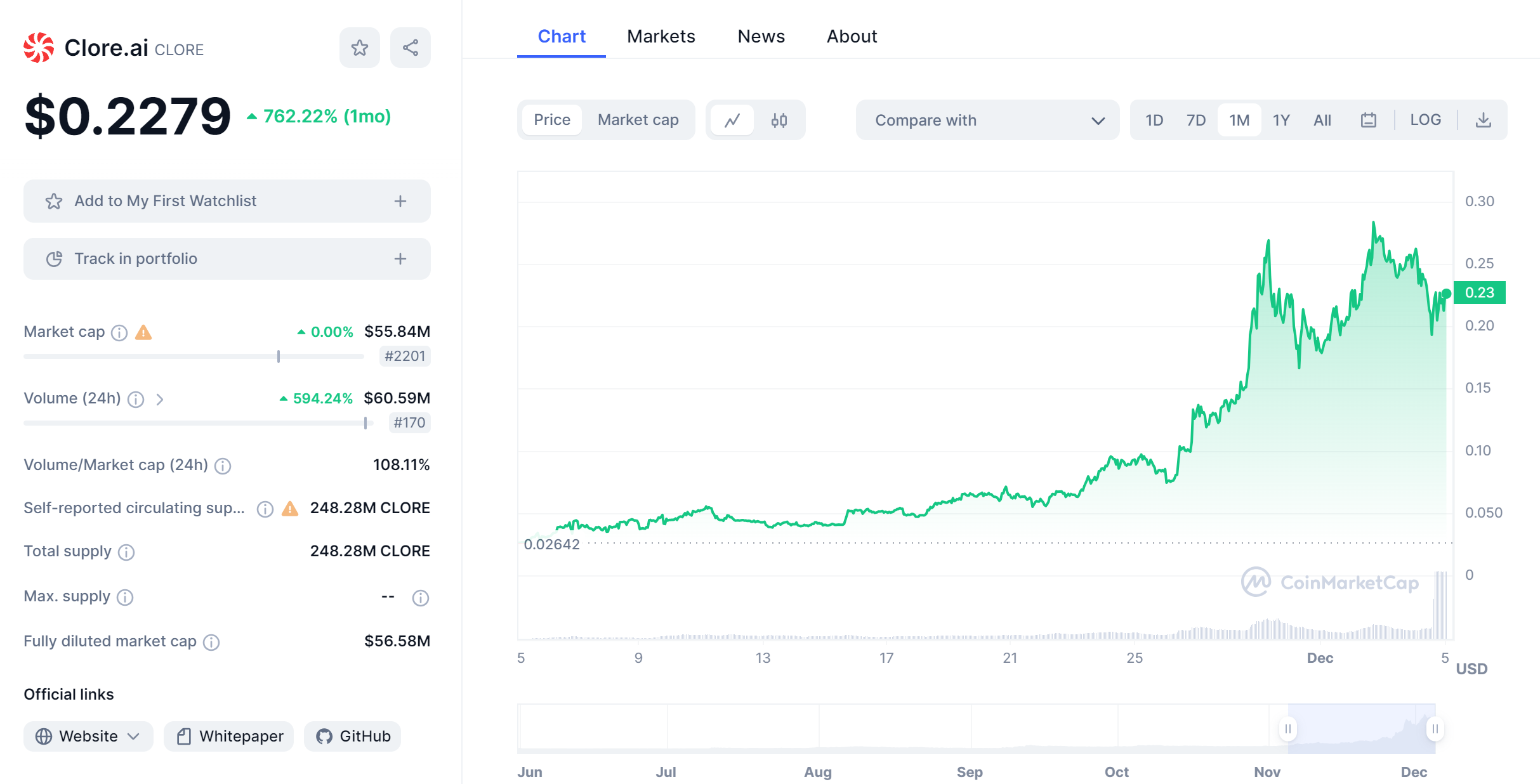Select the line chart display mode
Image resolution: width=1540 pixels, height=784 pixels.
tap(734, 119)
